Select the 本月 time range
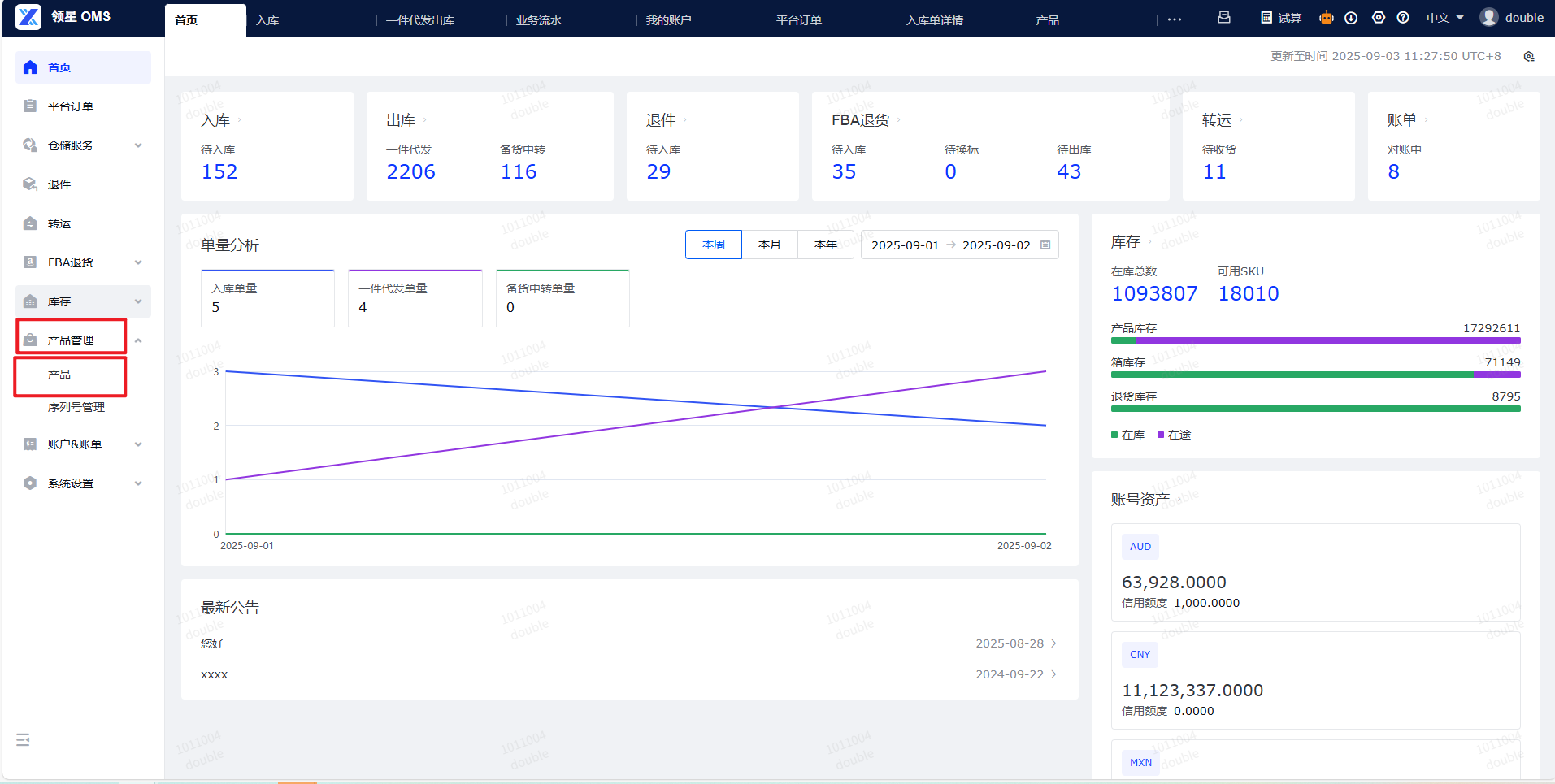This screenshot has width=1555, height=784. coord(770,245)
